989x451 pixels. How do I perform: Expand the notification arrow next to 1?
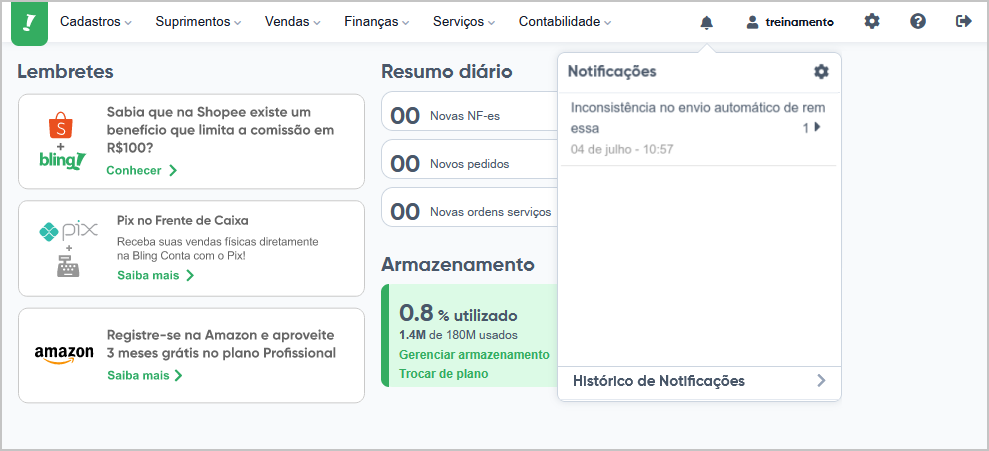(817, 127)
